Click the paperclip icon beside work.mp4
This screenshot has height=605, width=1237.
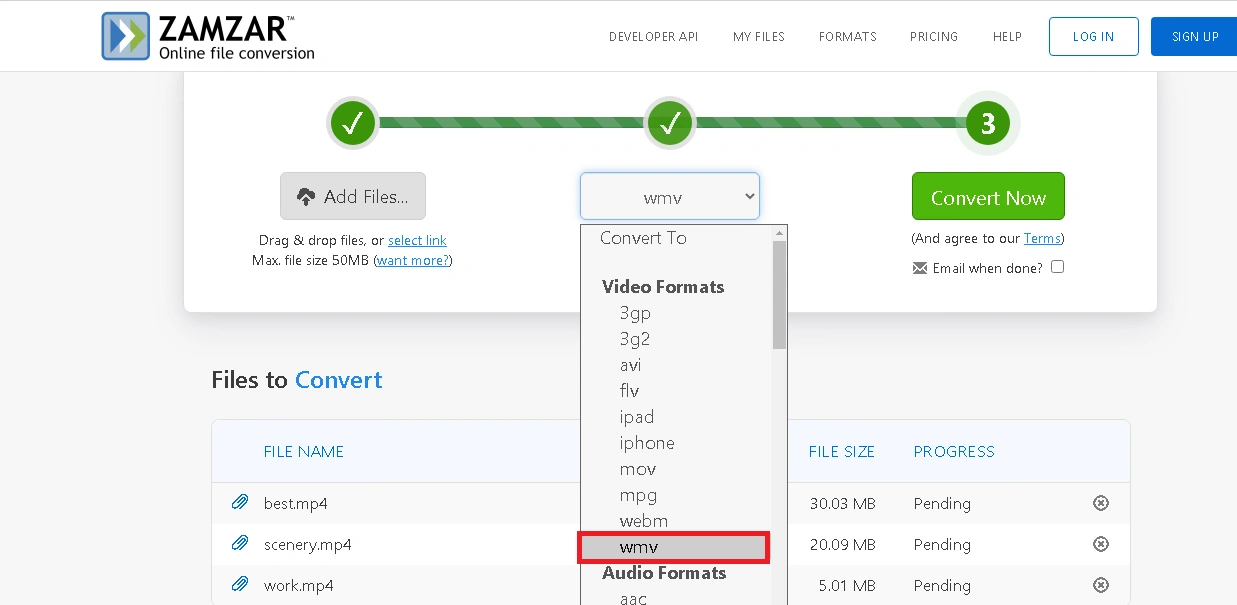click(240, 585)
